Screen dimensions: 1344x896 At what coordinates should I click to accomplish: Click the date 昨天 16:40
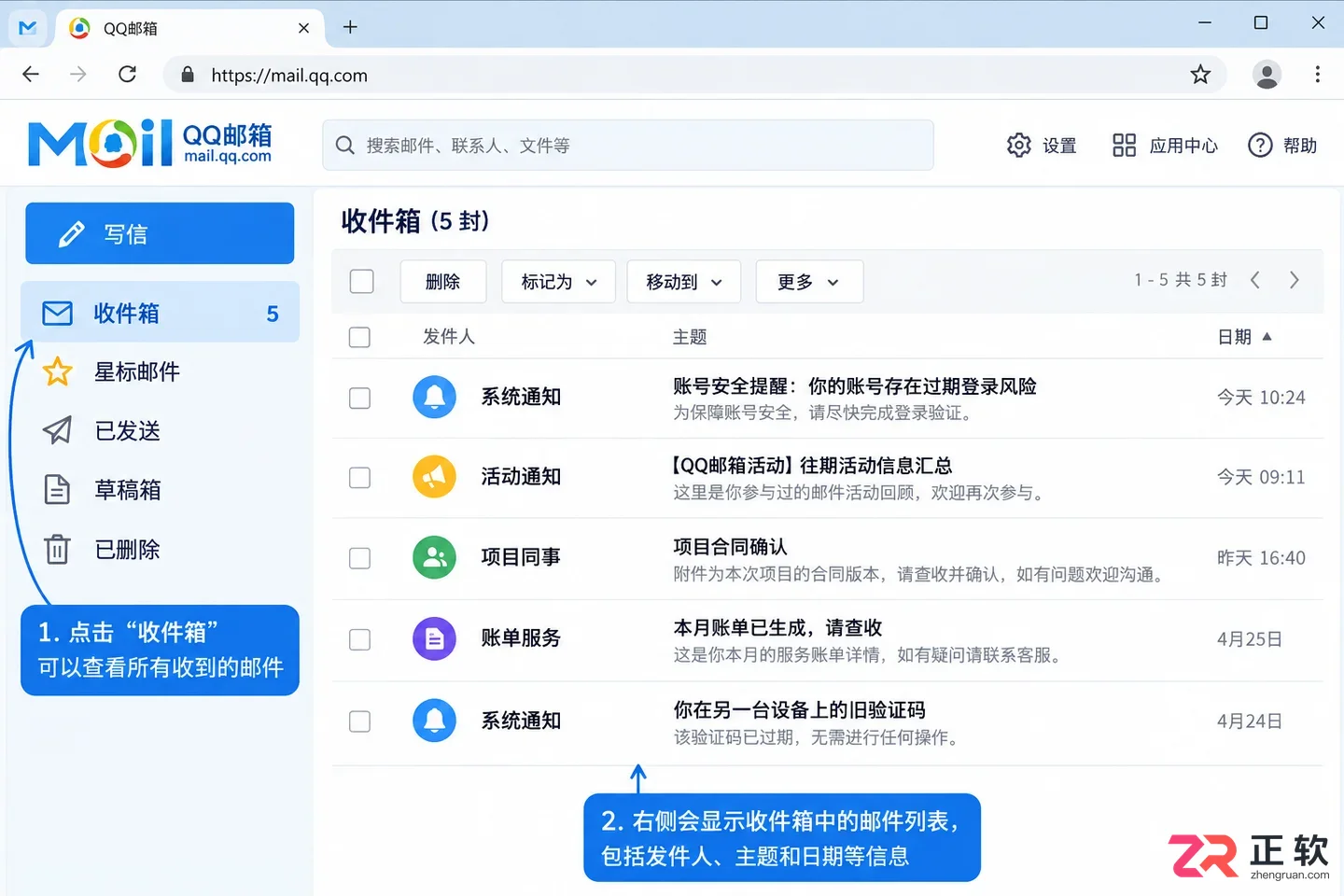pyautogui.click(x=1261, y=558)
